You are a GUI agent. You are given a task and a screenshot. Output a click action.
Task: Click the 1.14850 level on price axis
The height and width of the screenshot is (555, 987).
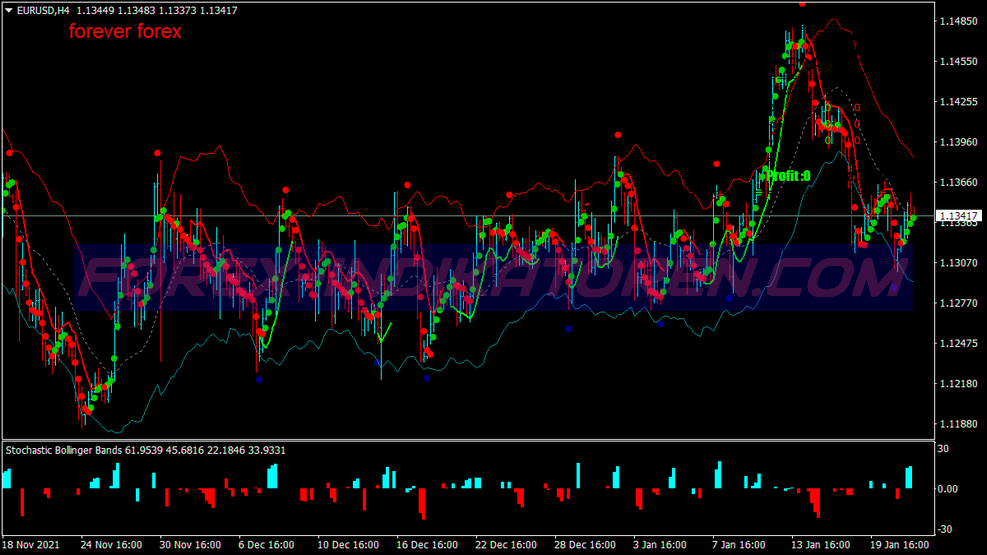click(958, 21)
